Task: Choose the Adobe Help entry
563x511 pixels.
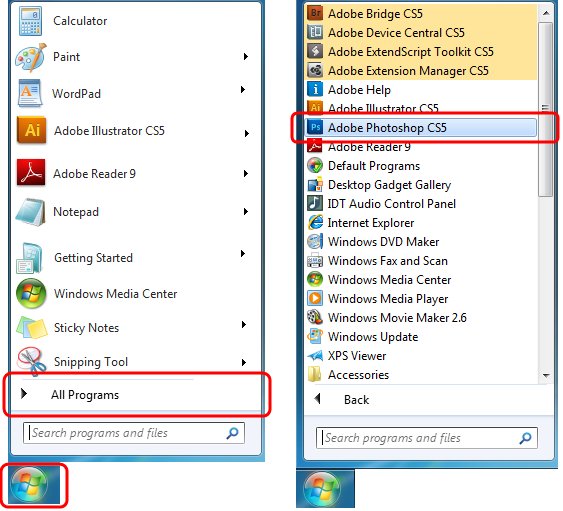Action: click(x=421, y=89)
